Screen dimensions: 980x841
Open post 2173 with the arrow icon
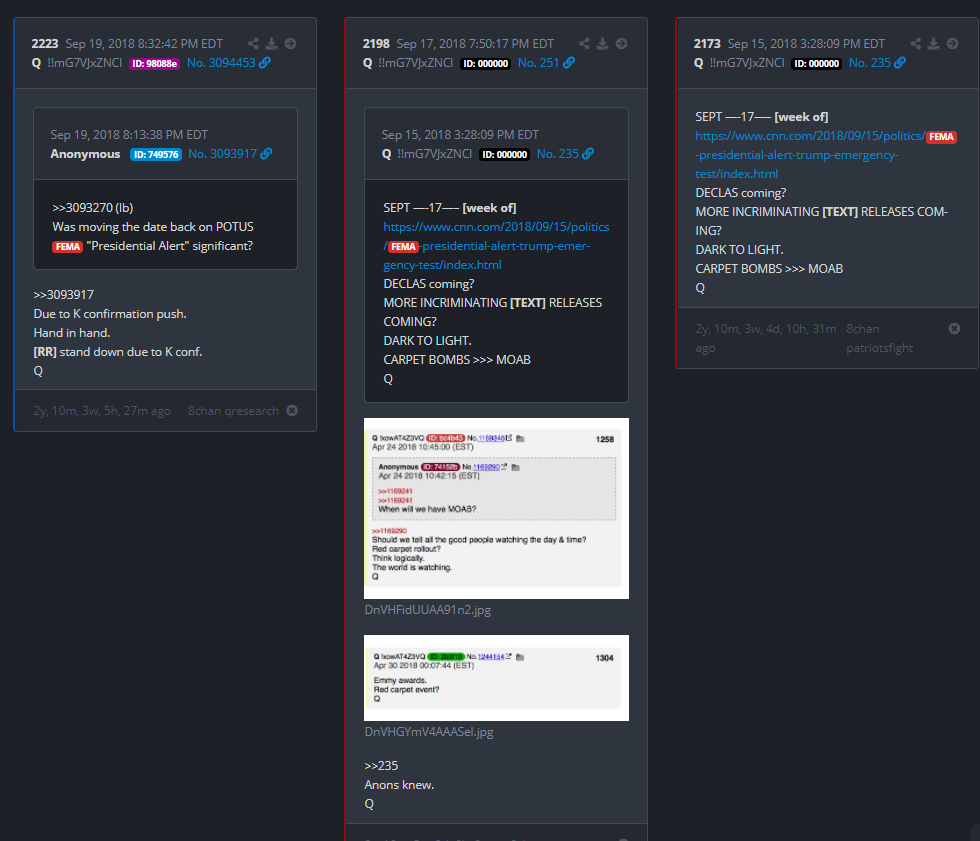pyautogui.click(x=952, y=44)
